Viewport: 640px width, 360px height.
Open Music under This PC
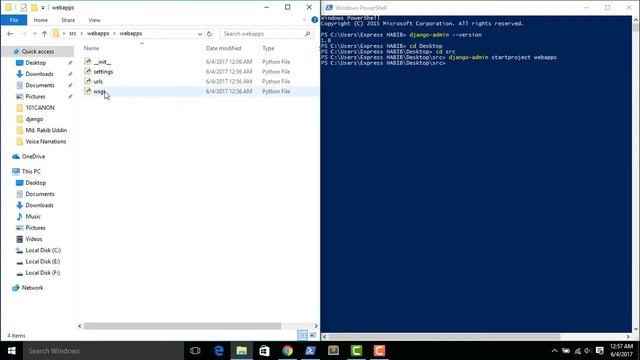(x=33, y=216)
